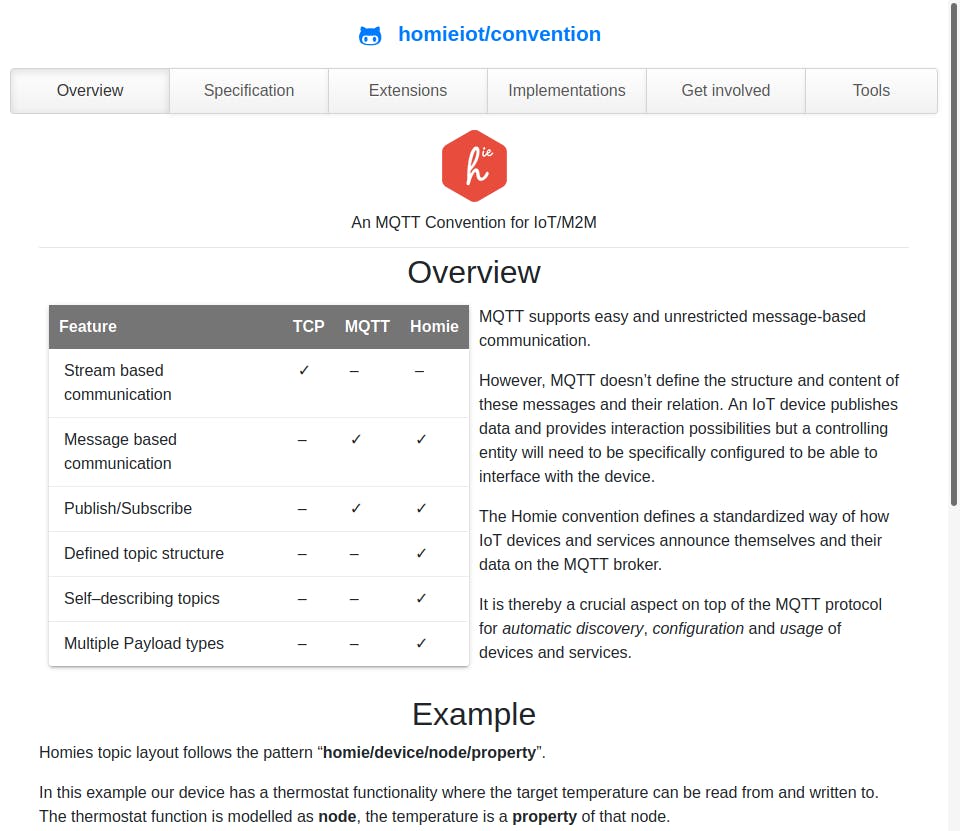Image resolution: width=960 pixels, height=831 pixels.
Task: Click the TCP column header
Action: point(308,327)
